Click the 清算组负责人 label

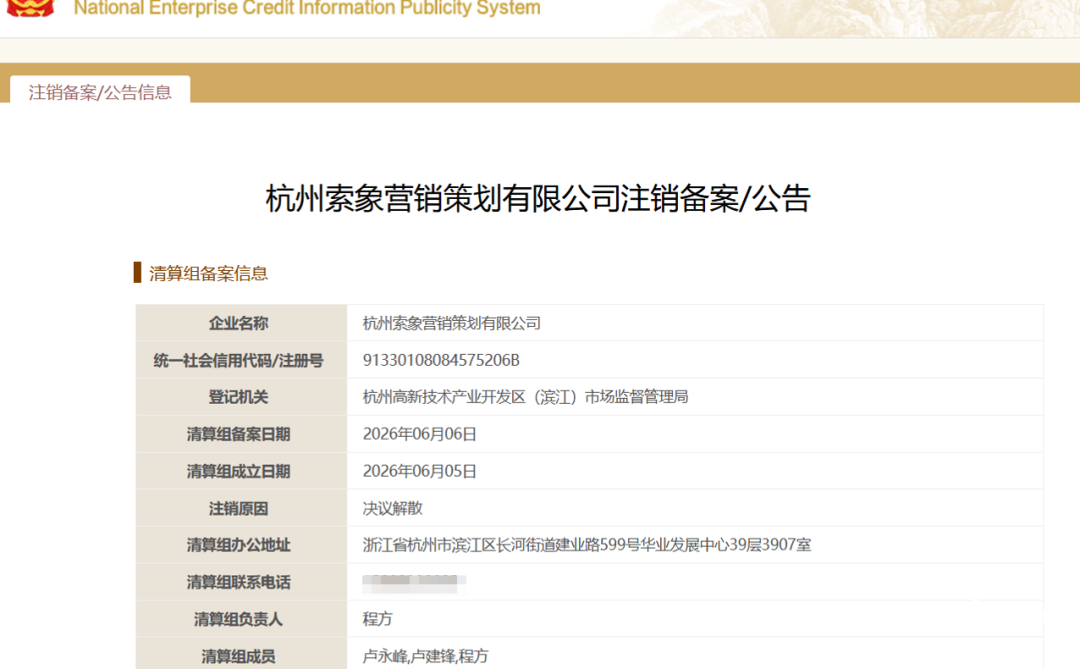[x=238, y=619]
